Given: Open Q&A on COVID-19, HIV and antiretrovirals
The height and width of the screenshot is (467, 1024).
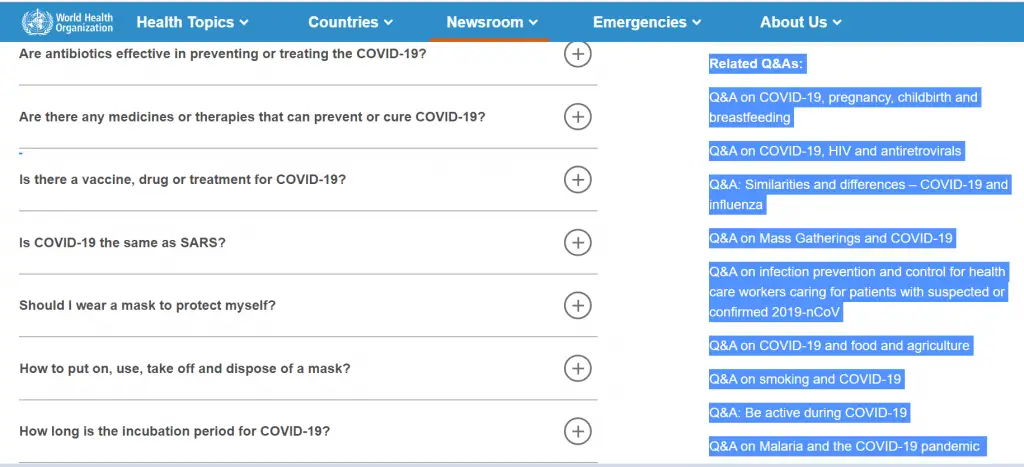Looking at the screenshot, I should tap(835, 152).
